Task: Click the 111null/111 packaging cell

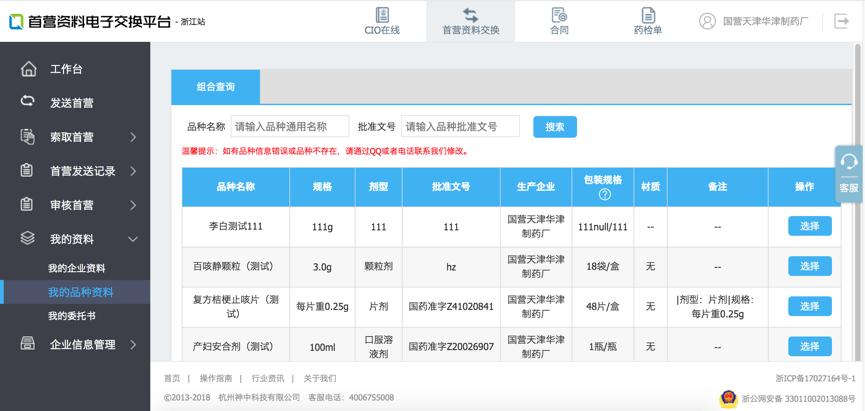Action: (603, 227)
